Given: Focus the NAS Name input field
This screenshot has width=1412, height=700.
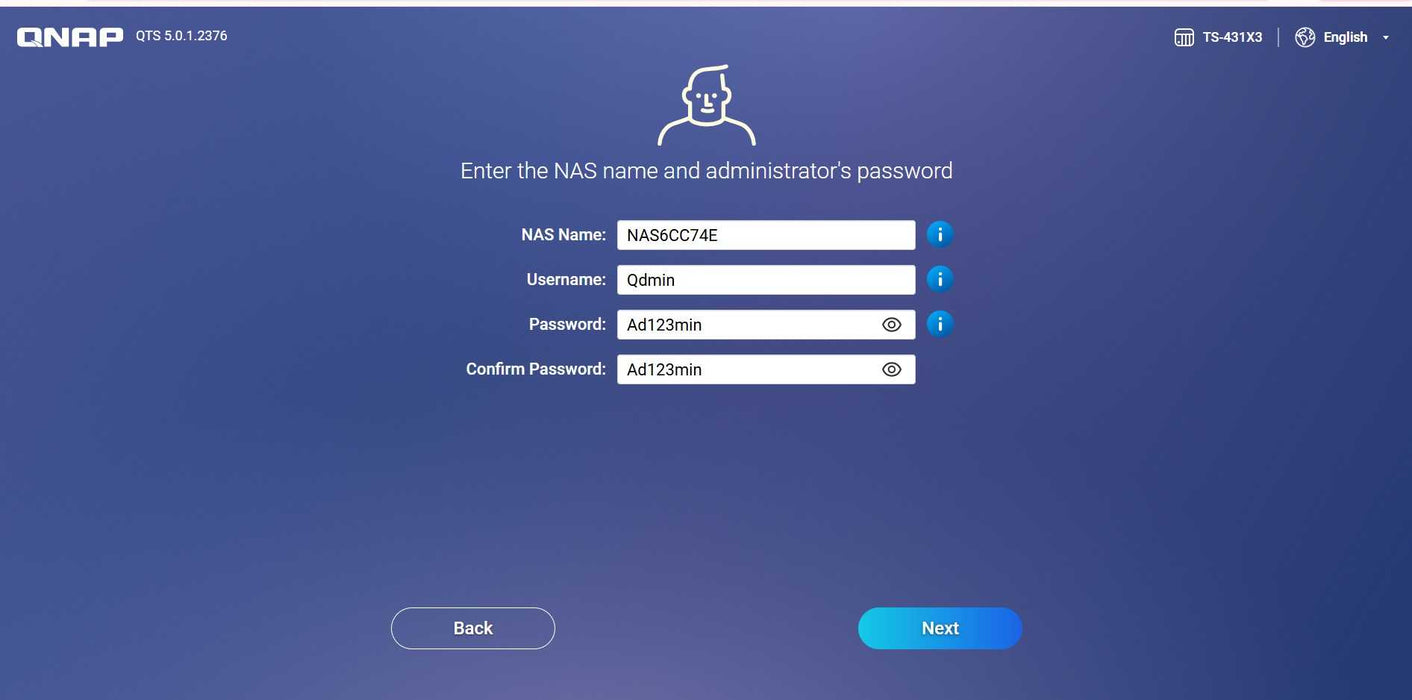Looking at the screenshot, I should click(766, 235).
